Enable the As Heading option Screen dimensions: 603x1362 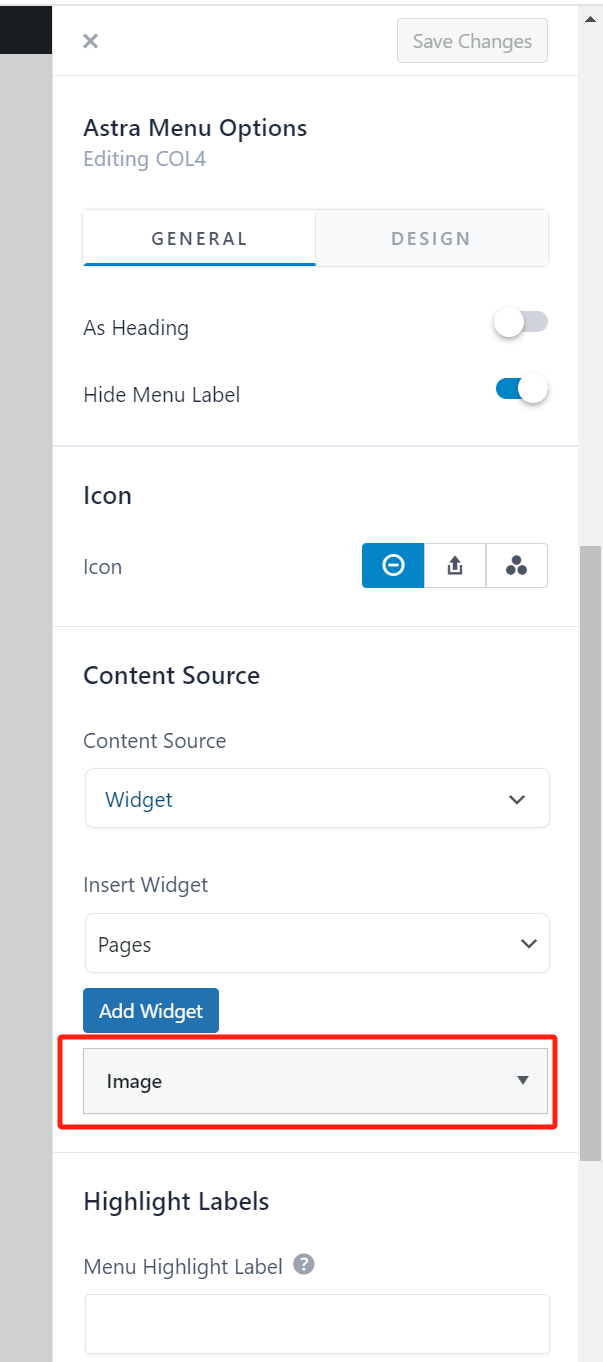520,322
